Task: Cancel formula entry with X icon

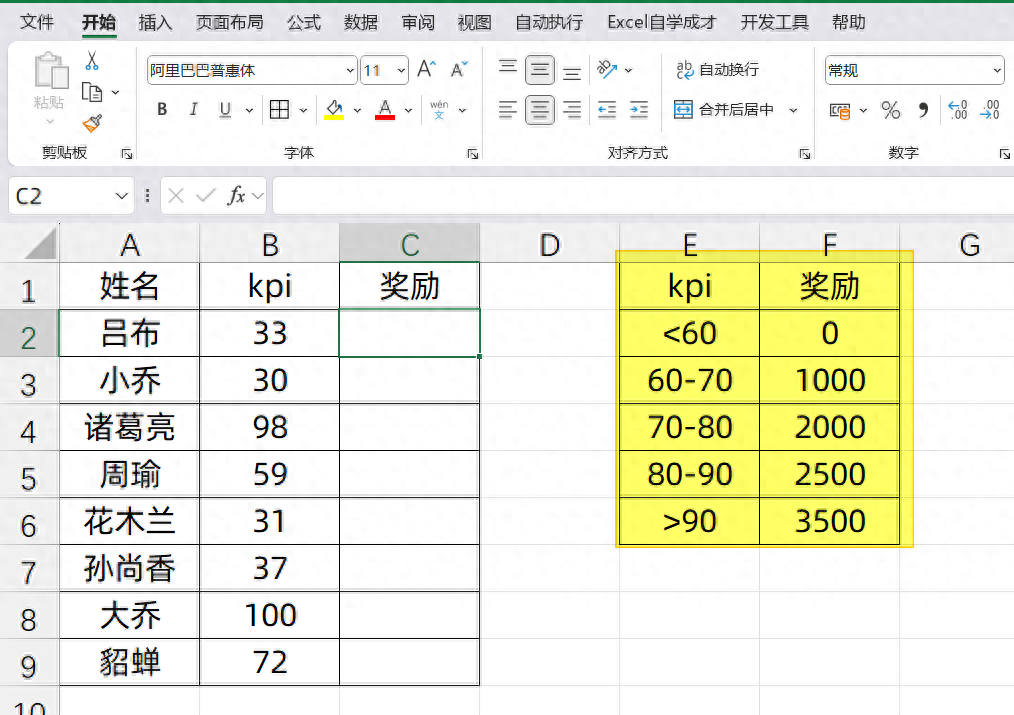Action: click(176, 195)
